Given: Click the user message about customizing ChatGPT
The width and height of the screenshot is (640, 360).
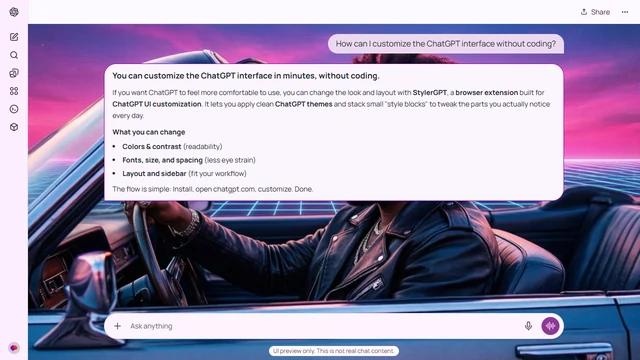Looking at the screenshot, I should [x=446, y=44].
